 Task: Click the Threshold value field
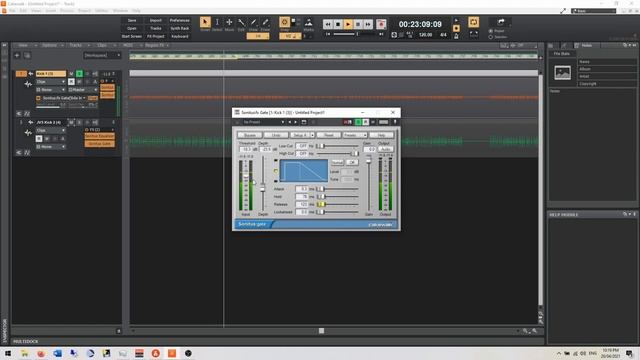(246, 149)
